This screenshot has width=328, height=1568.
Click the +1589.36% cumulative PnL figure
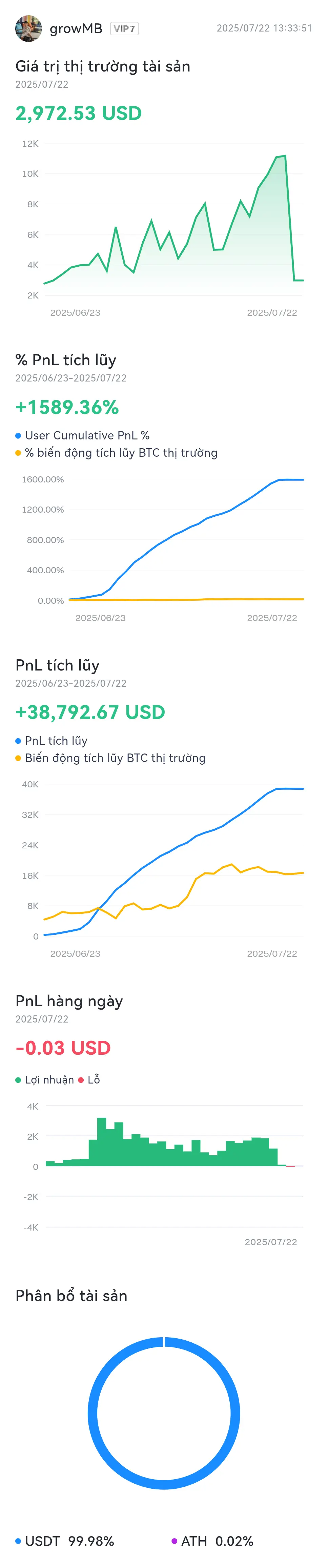tap(67, 407)
